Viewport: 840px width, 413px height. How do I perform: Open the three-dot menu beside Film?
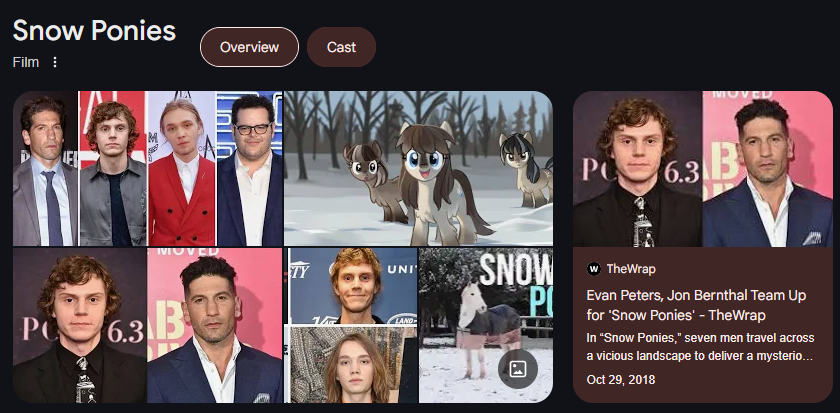point(55,62)
